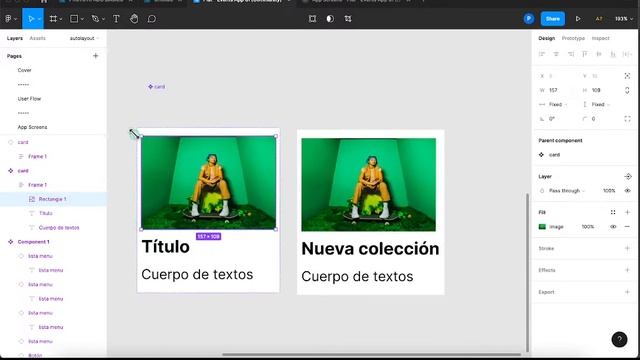Click the horizontal canvas scrollbar

click(371, 354)
